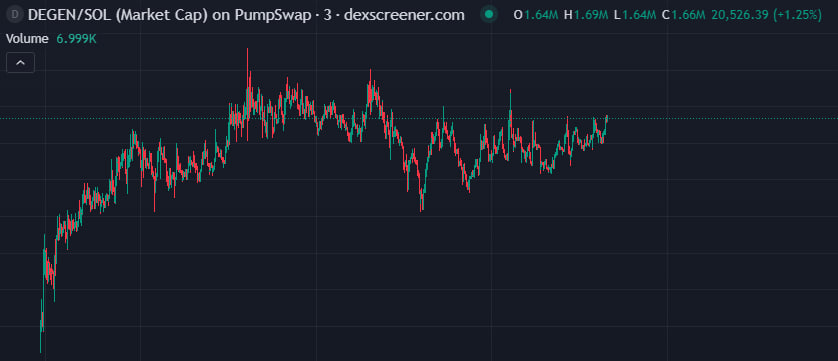Click the green market status indicator dot

[488, 15]
